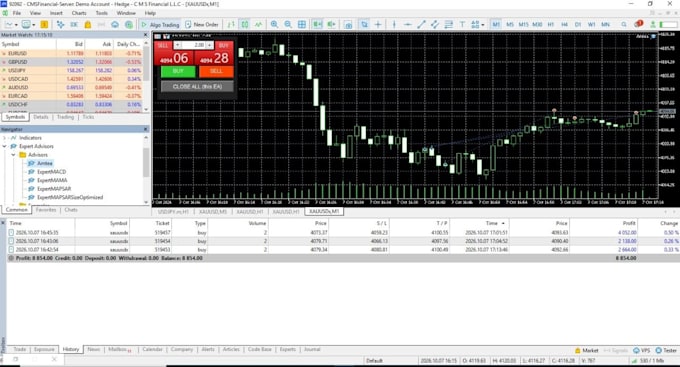
Task: Toggle chart shift from right edge
Action: (331, 25)
